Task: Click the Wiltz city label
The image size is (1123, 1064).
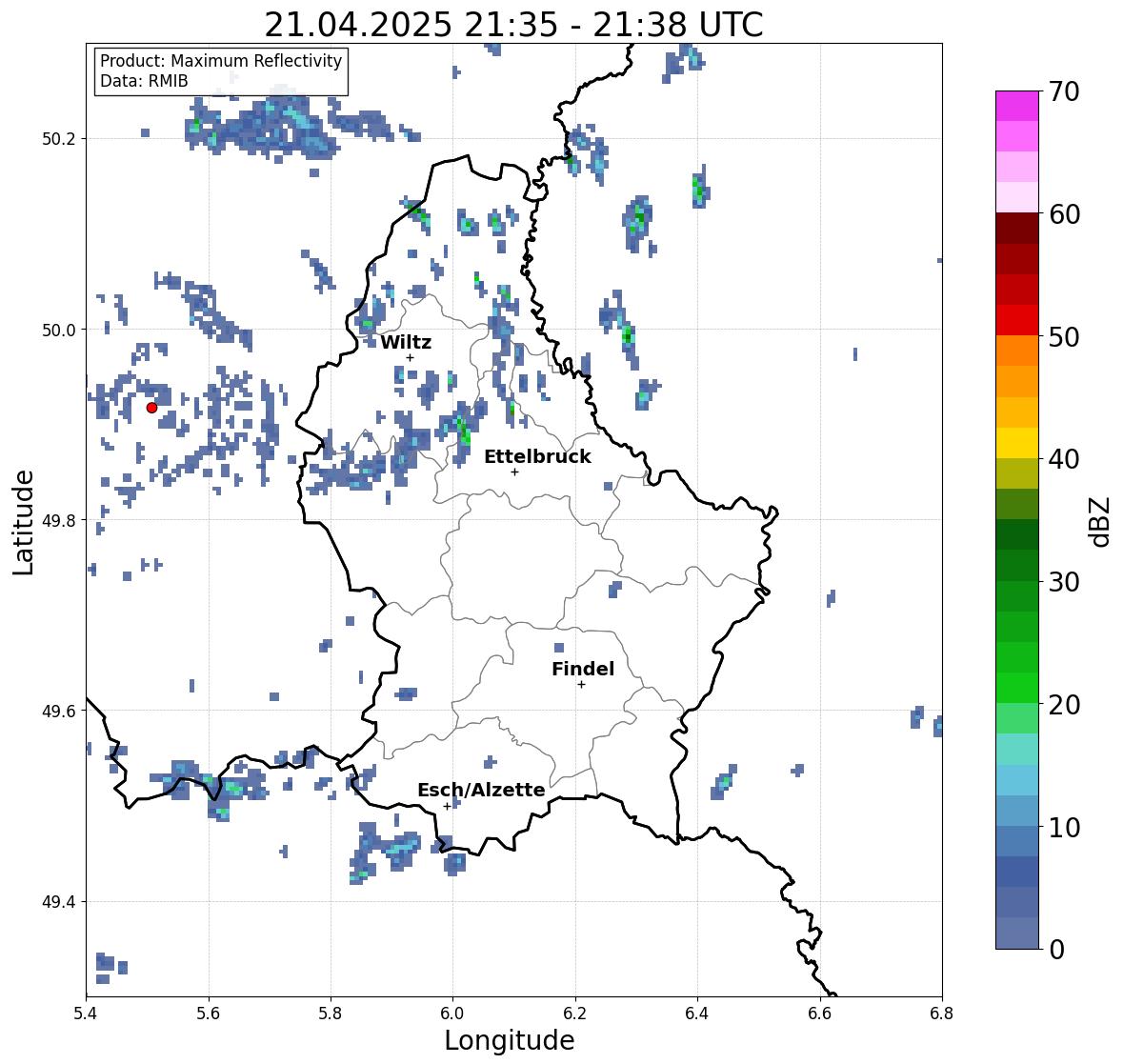Action: 406,342
